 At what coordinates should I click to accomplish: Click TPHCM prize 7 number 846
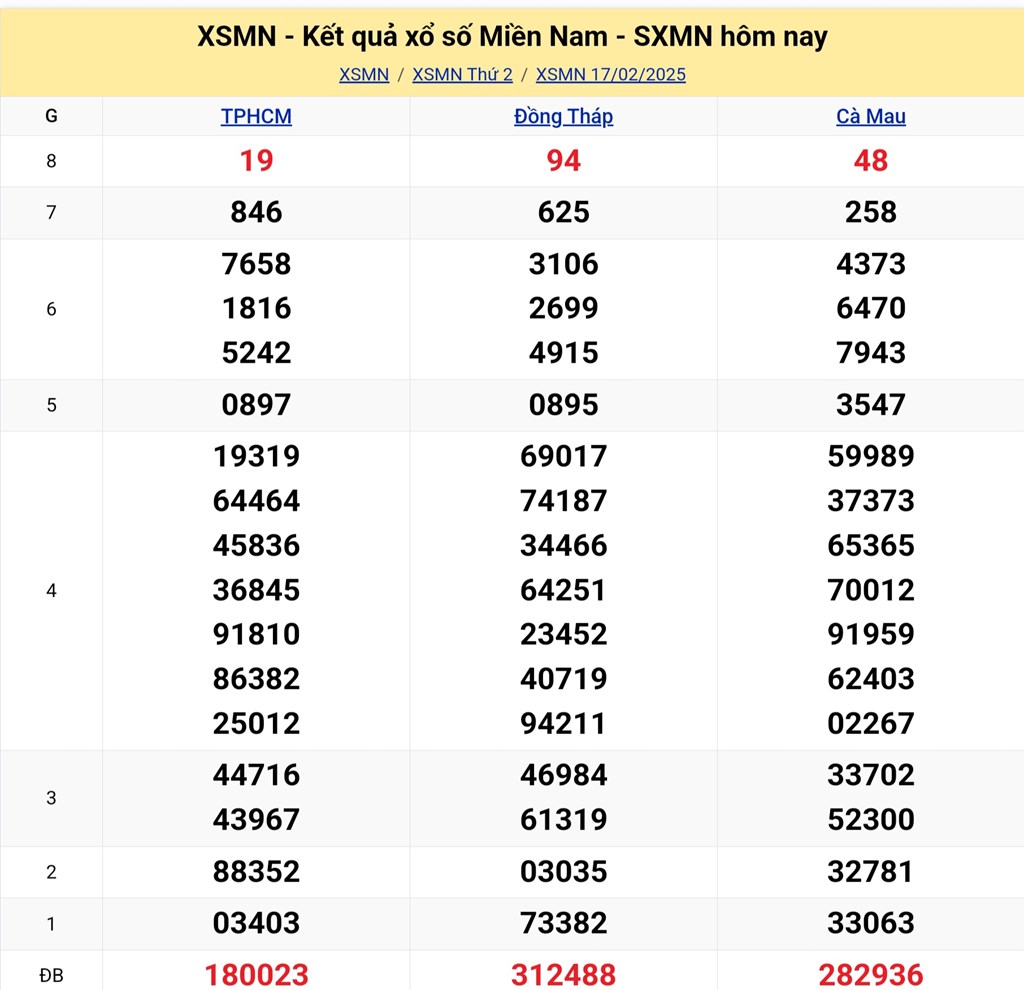[x=256, y=212]
